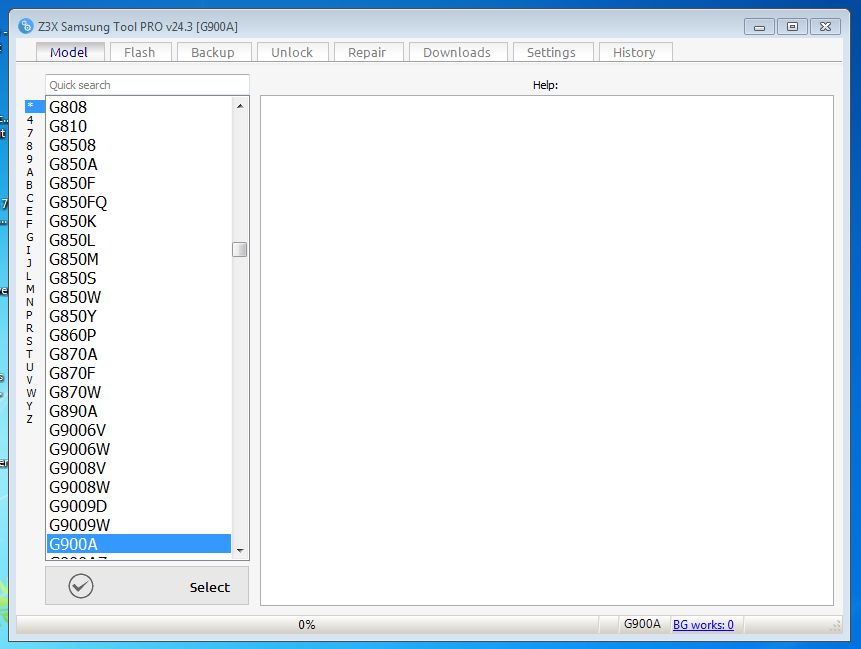This screenshot has width=861, height=649.
Task: Select the Model tab
Action: (x=70, y=52)
